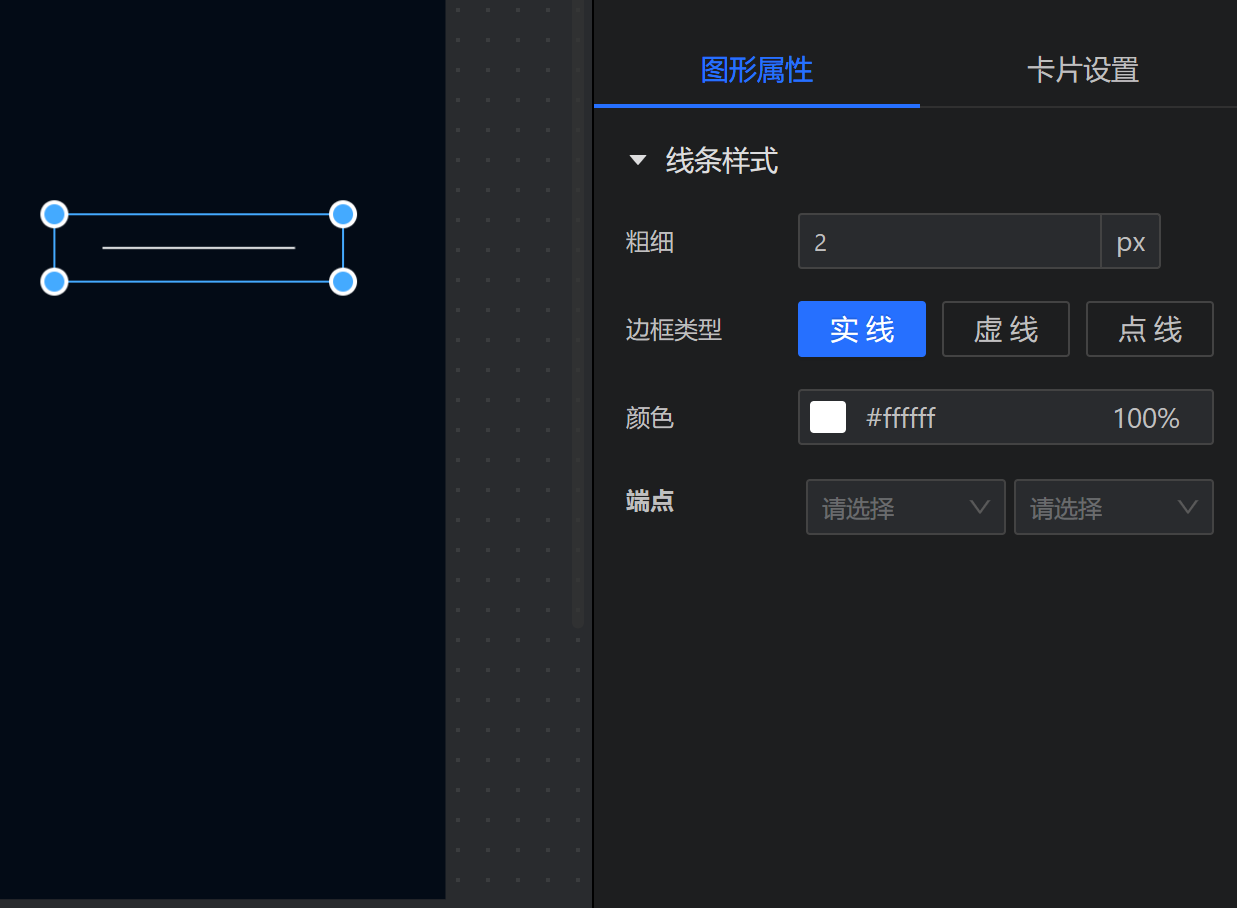Click the canvas vertical scrollbar
The height and width of the screenshot is (908, 1237).
[578, 300]
